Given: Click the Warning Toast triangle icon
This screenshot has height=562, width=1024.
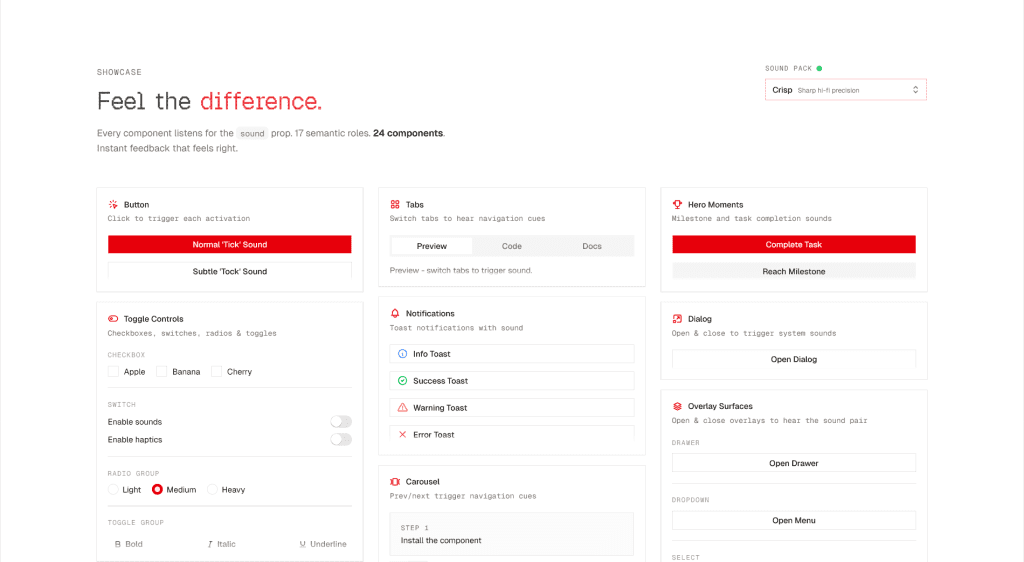Looking at the screenshot, I should [402, 407].
